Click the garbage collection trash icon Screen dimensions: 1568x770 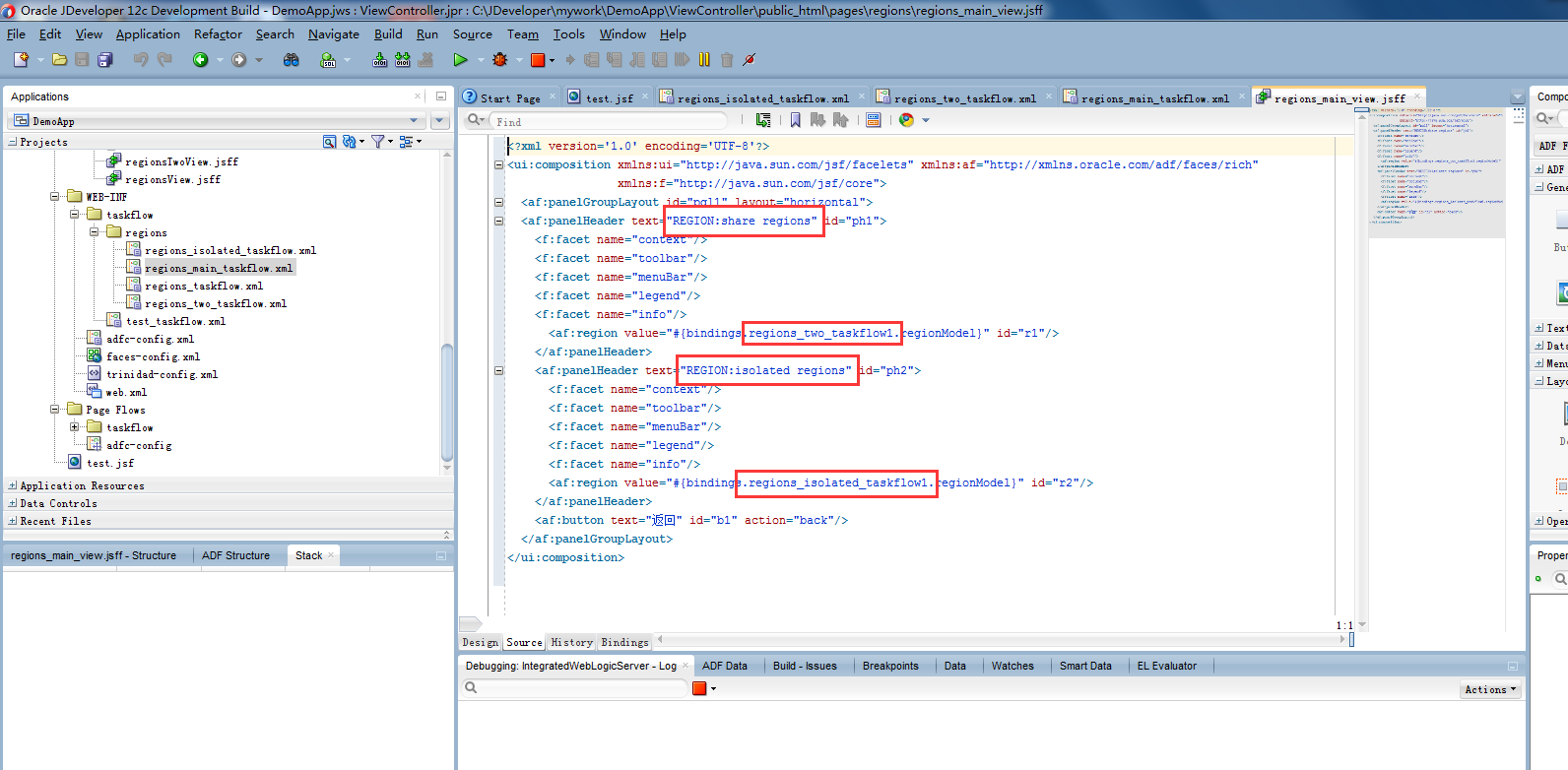pyautogui.click(x=727, y=60)
